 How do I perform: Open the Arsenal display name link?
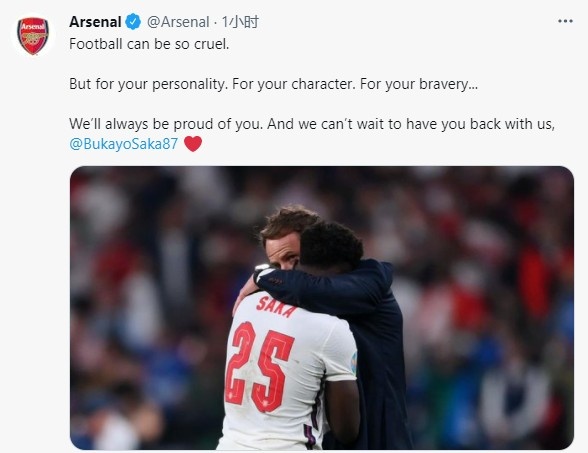95,22
